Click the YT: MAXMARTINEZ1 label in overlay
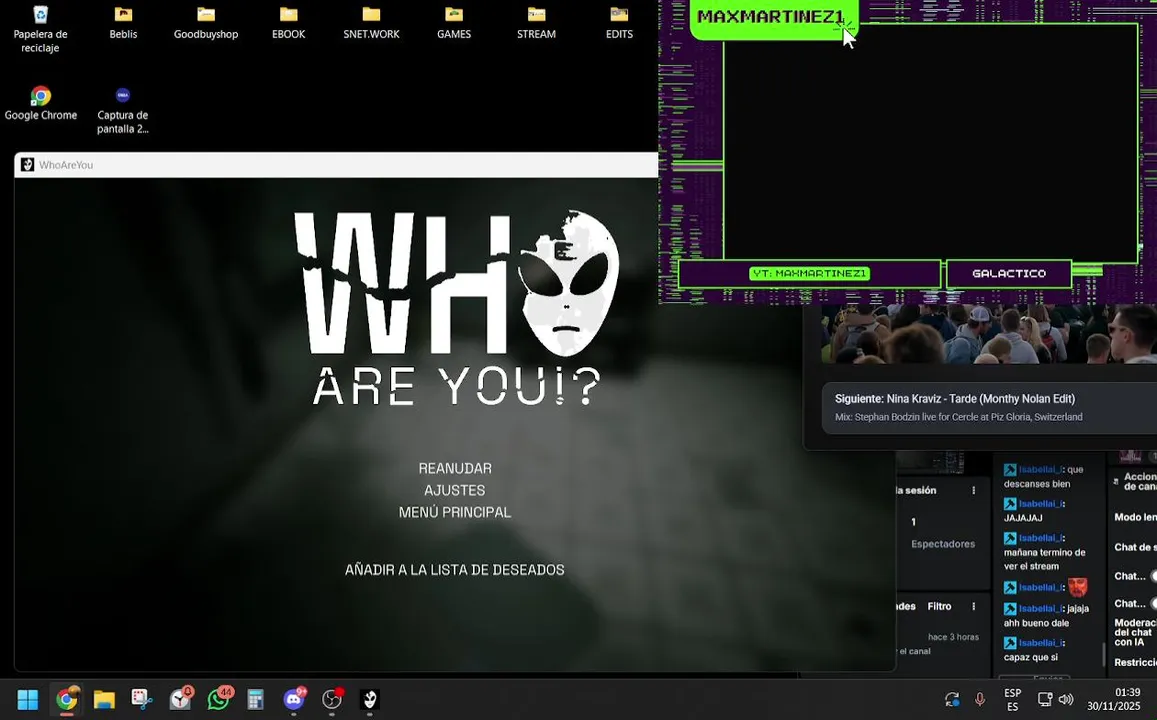The width and height of the screenshot is (1157, 720). tap(809, 274)
